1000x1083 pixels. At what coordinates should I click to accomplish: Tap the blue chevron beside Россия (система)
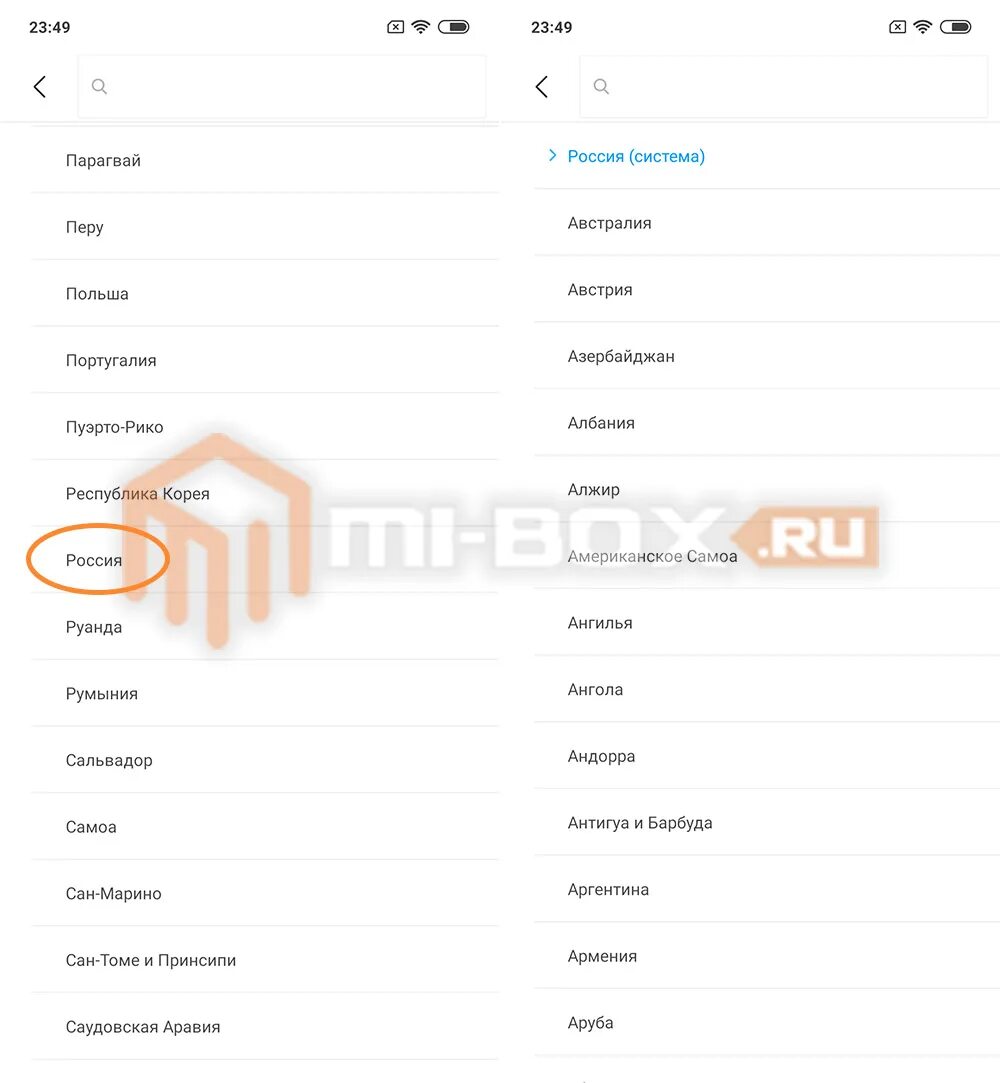552,155
